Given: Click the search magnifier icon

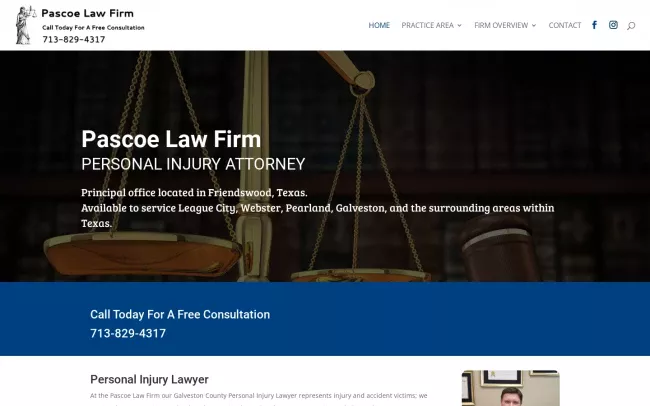Looking at the screenshot, I should point(631,25).
